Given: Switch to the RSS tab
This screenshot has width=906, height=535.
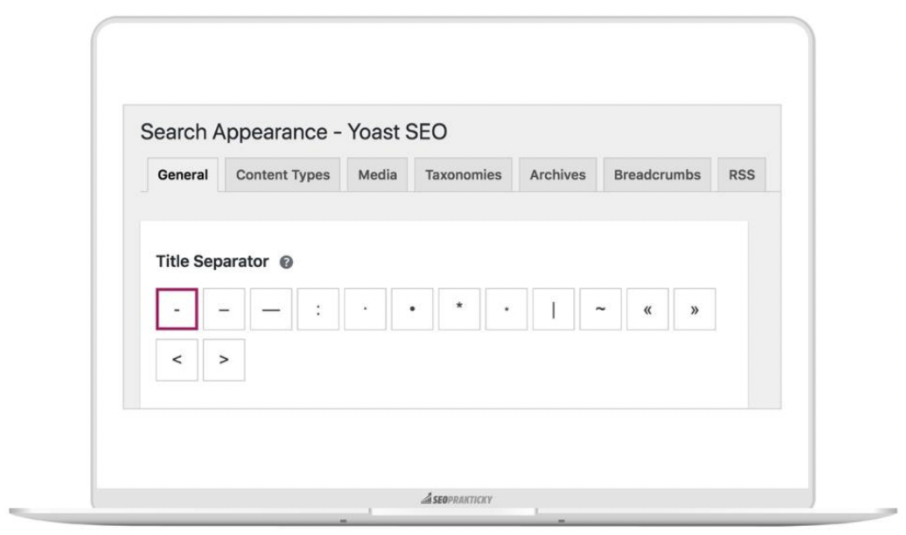Looking at the screenshot, I should 742,174.
